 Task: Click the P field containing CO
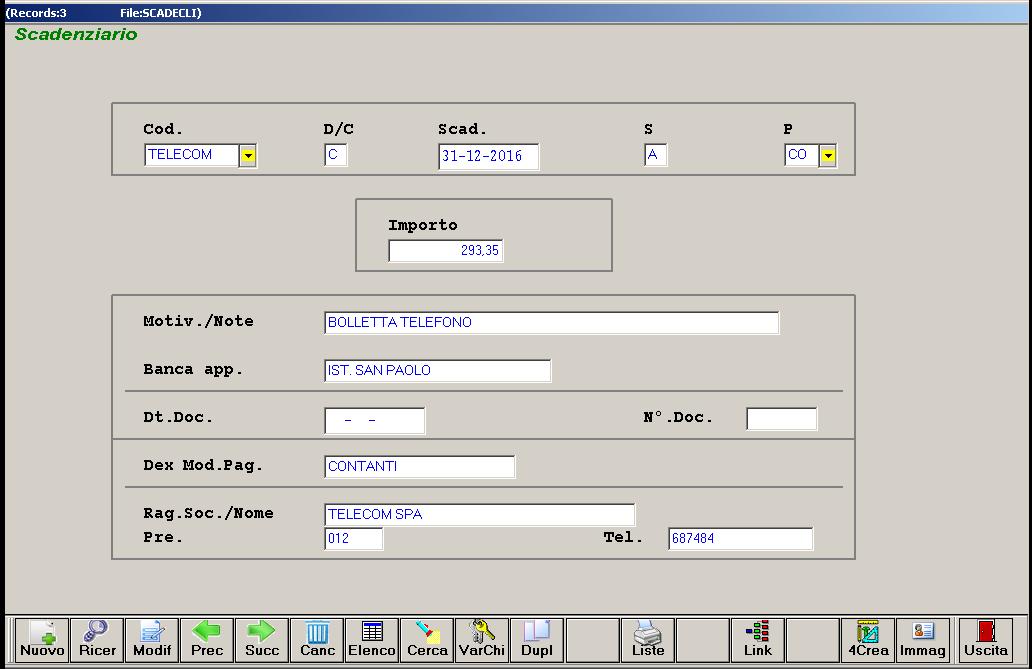(802, 155)
